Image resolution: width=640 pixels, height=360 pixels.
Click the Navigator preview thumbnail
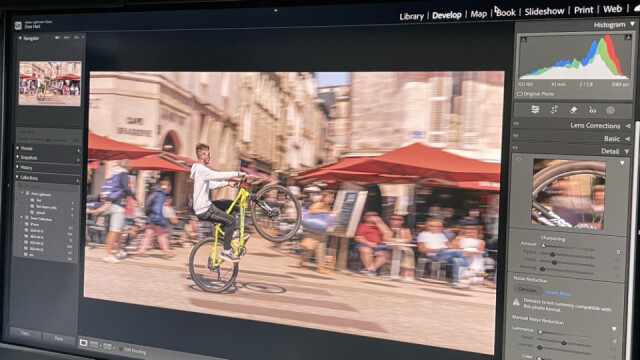point(50,83)
